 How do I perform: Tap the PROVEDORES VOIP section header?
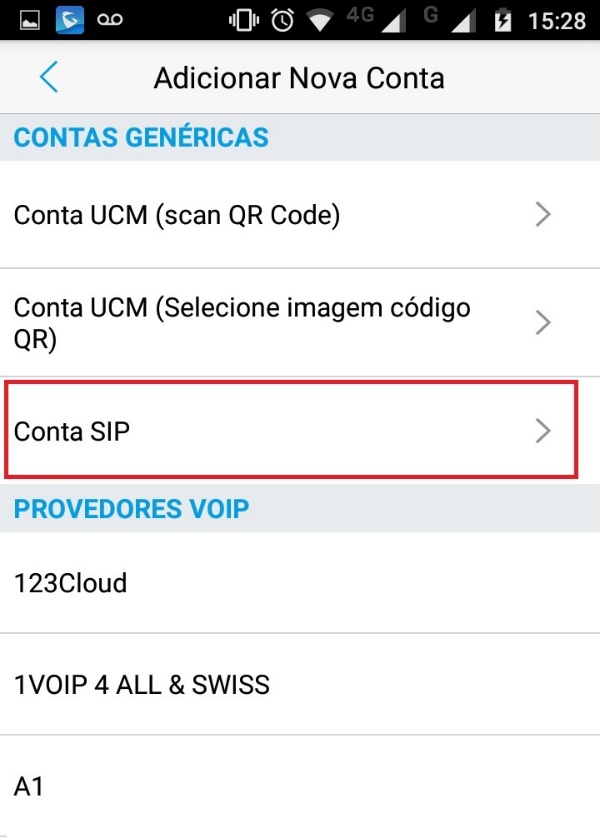tap(131, 509)
